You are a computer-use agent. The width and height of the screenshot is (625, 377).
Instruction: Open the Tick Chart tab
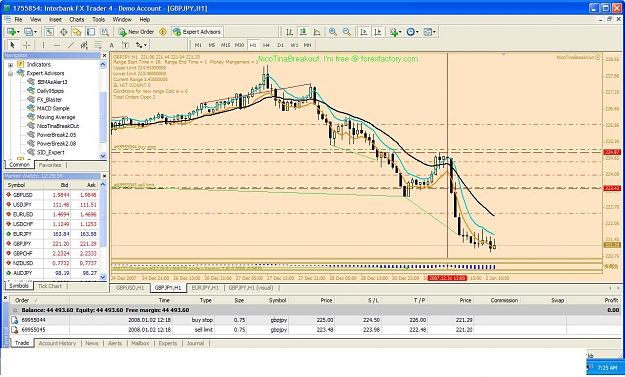point(49,286)
